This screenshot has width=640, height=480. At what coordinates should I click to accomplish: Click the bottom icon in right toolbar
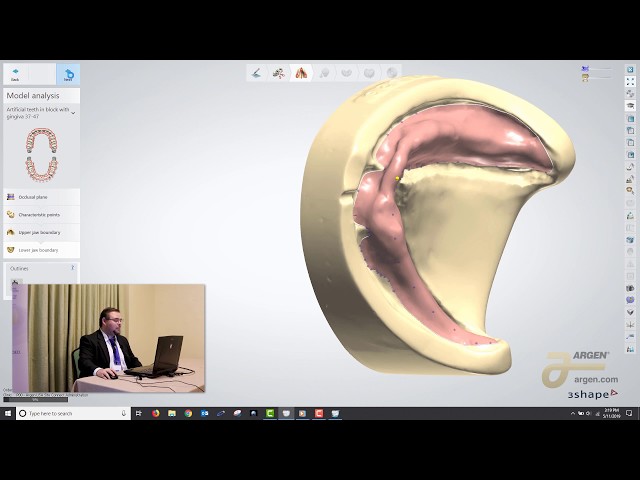coord(630,349)
